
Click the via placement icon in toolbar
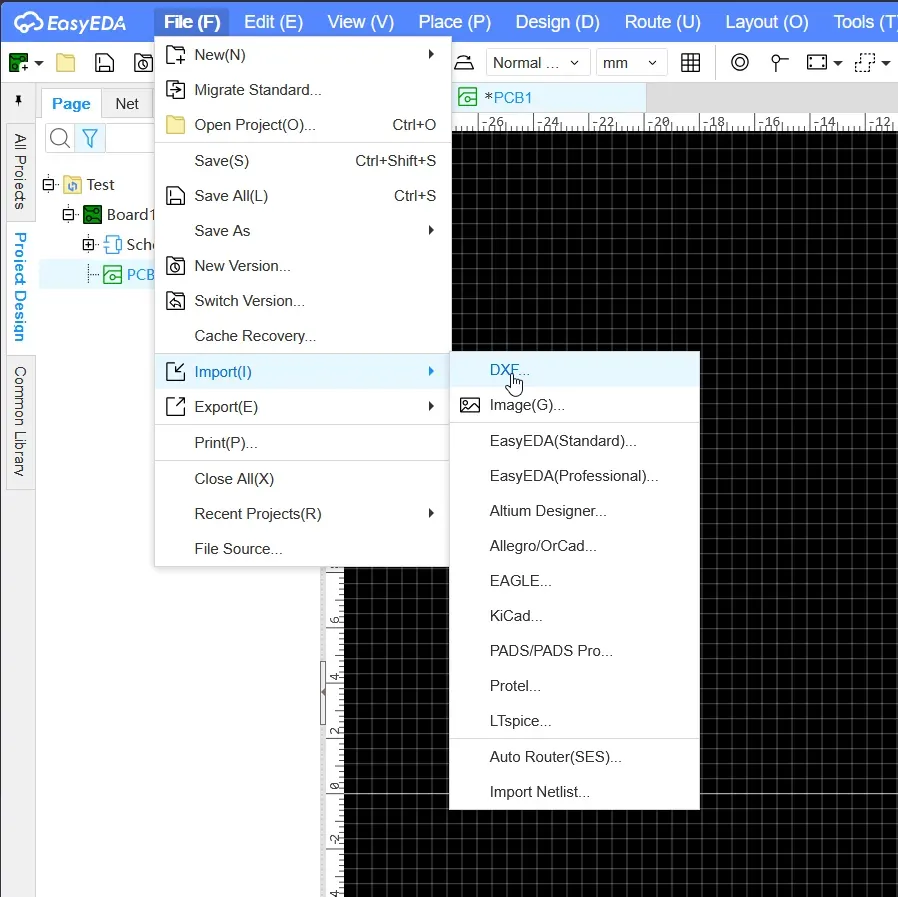pyautogui.click(x=740, y=63)
